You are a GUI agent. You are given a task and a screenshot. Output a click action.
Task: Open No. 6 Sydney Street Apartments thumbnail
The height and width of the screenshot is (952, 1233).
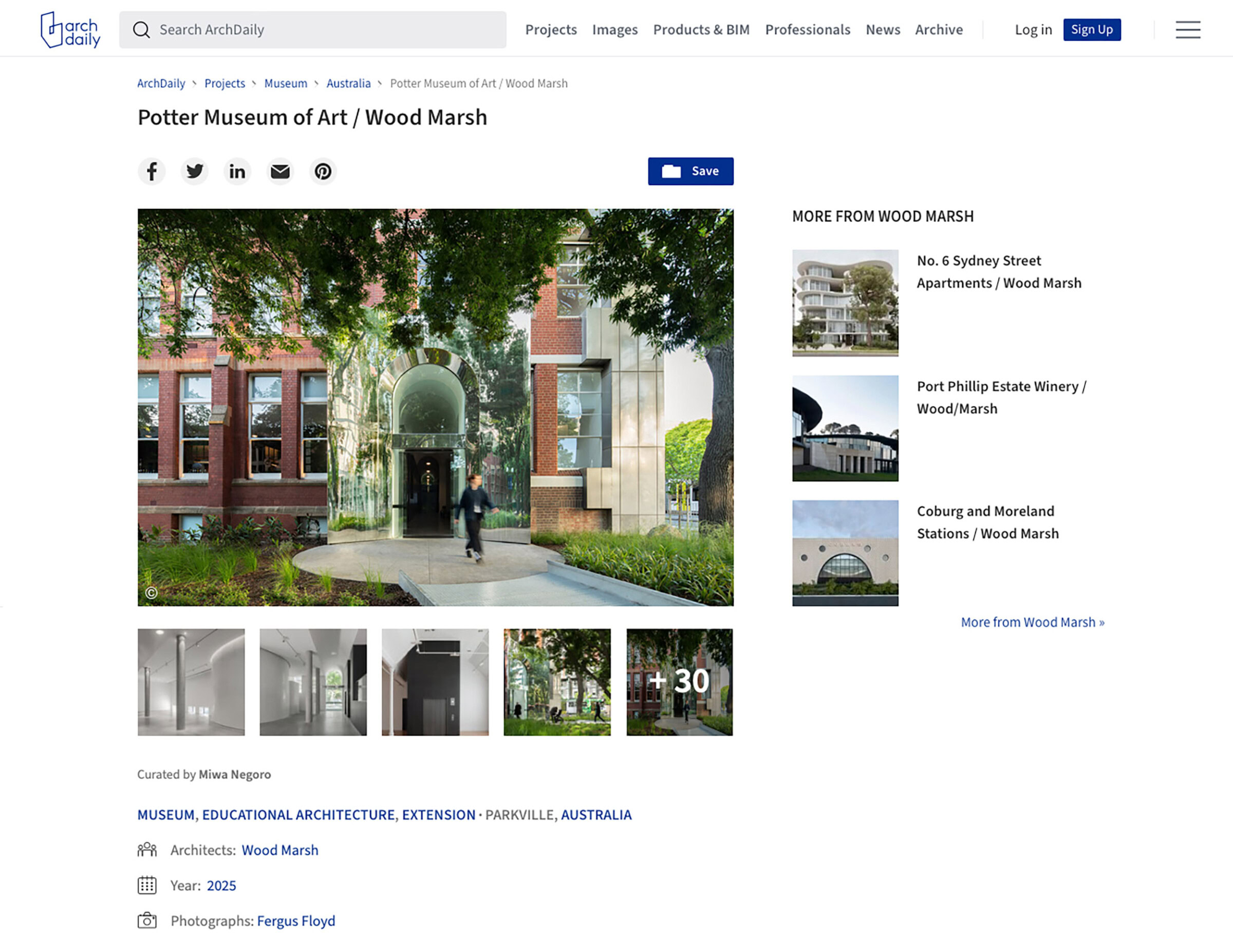(x=845, y=303)
